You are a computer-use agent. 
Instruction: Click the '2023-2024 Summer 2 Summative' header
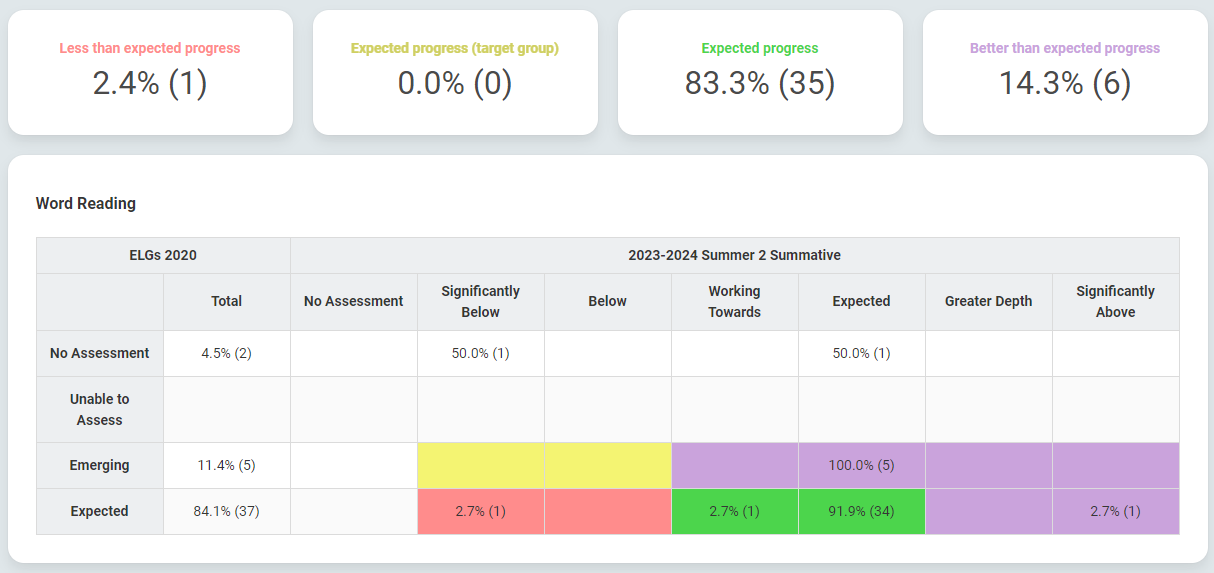pyautogui.click(x=734, y=255)
